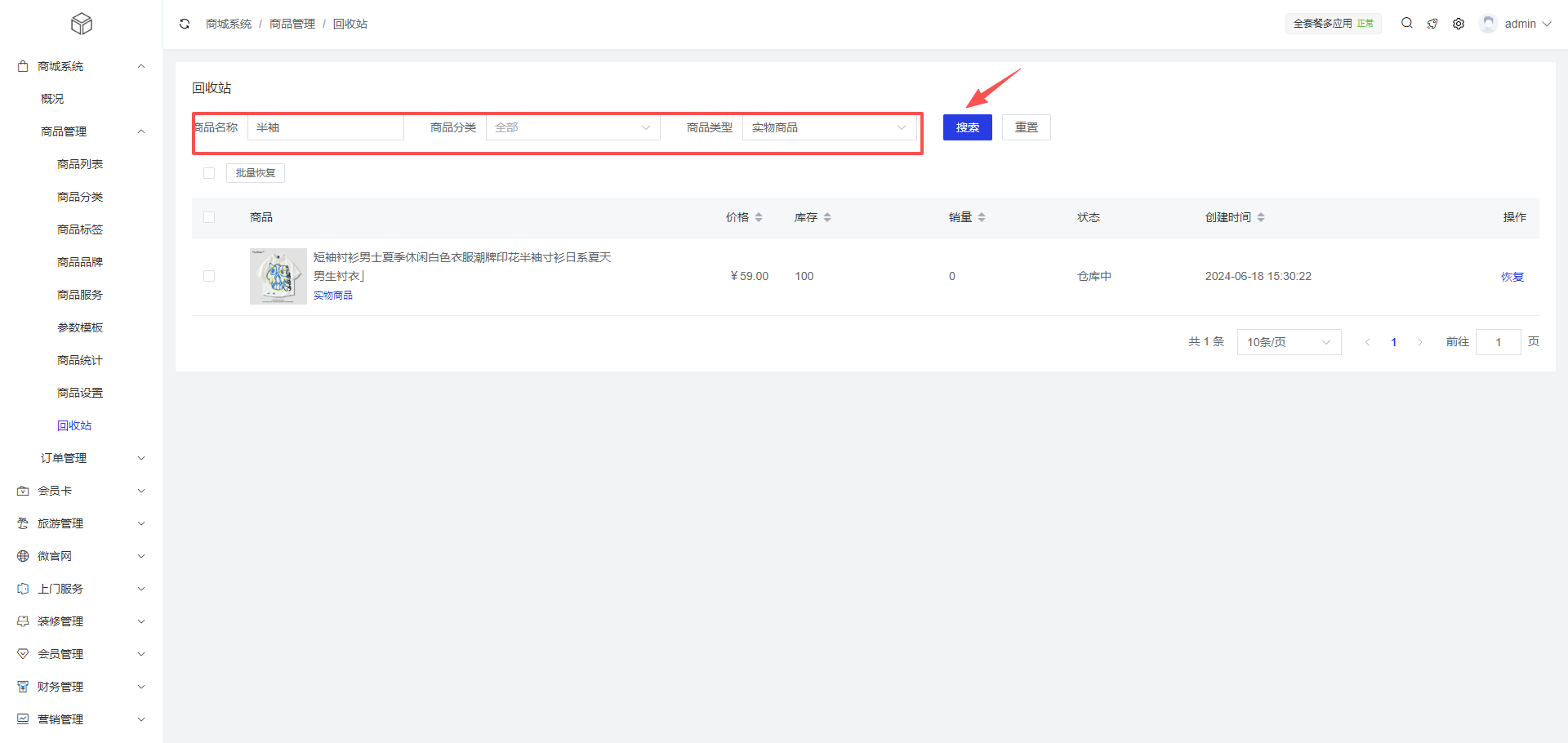Image resolution: width=1568 pixels, height=743 pixels.
Task: Toggle the select-all checkbox in table header
Action: point(209,217)
